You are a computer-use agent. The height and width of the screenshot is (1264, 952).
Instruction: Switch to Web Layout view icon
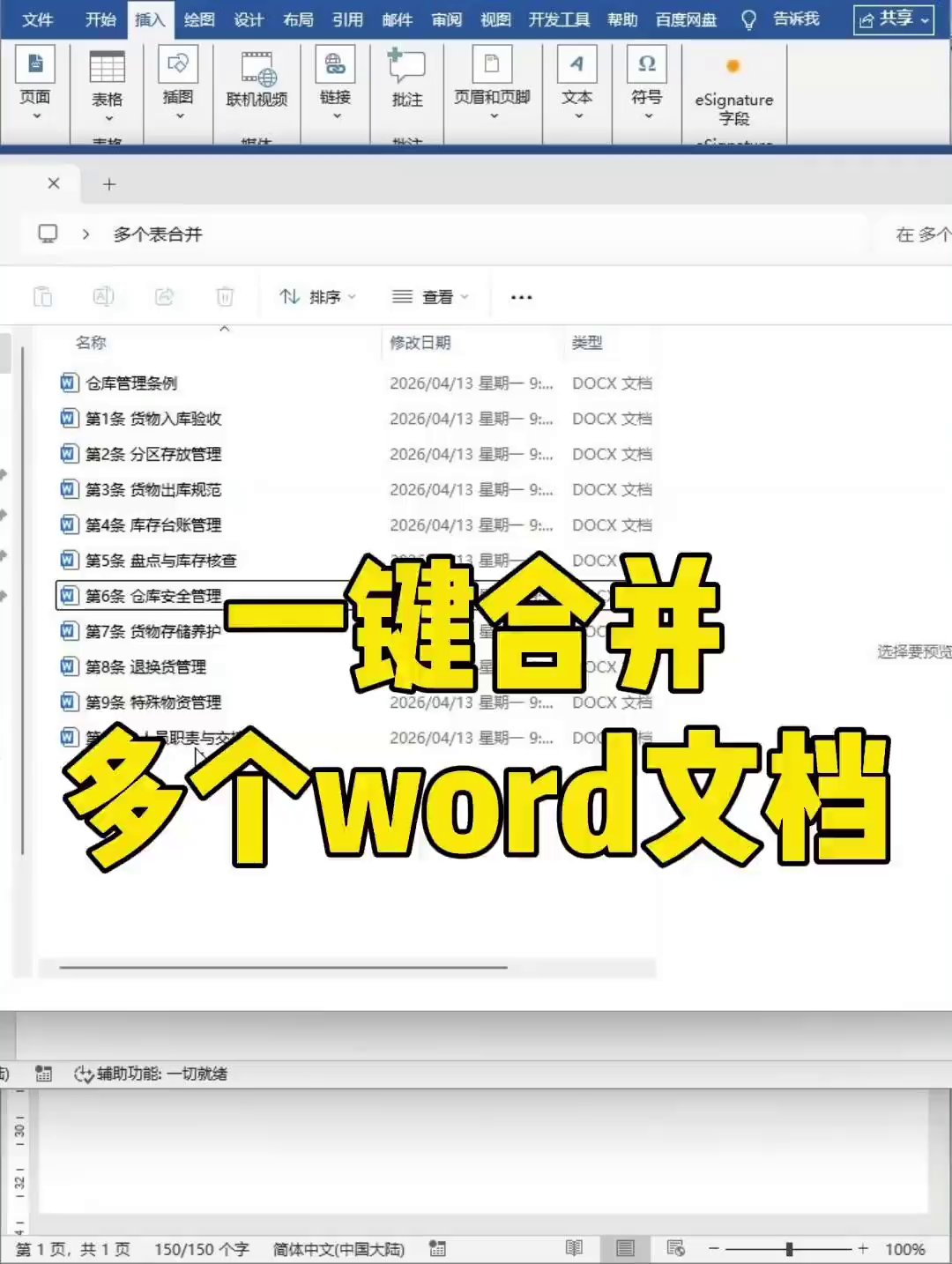click(x=676, y=1248)
